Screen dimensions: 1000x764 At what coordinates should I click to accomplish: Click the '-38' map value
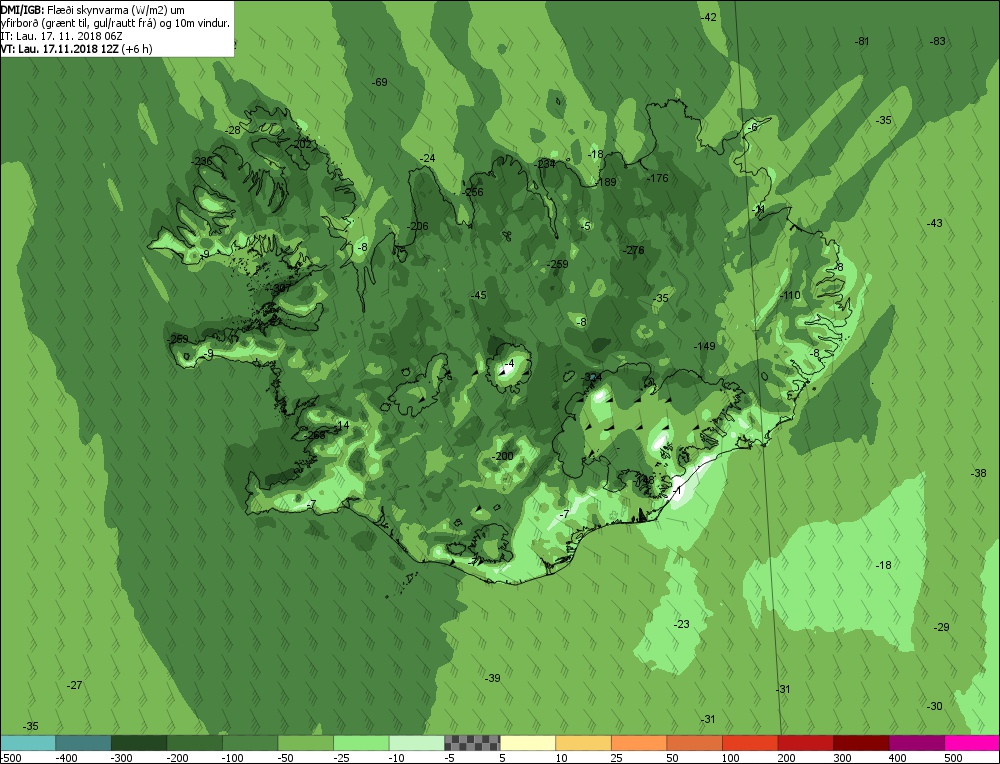click(x=978, y=473)
